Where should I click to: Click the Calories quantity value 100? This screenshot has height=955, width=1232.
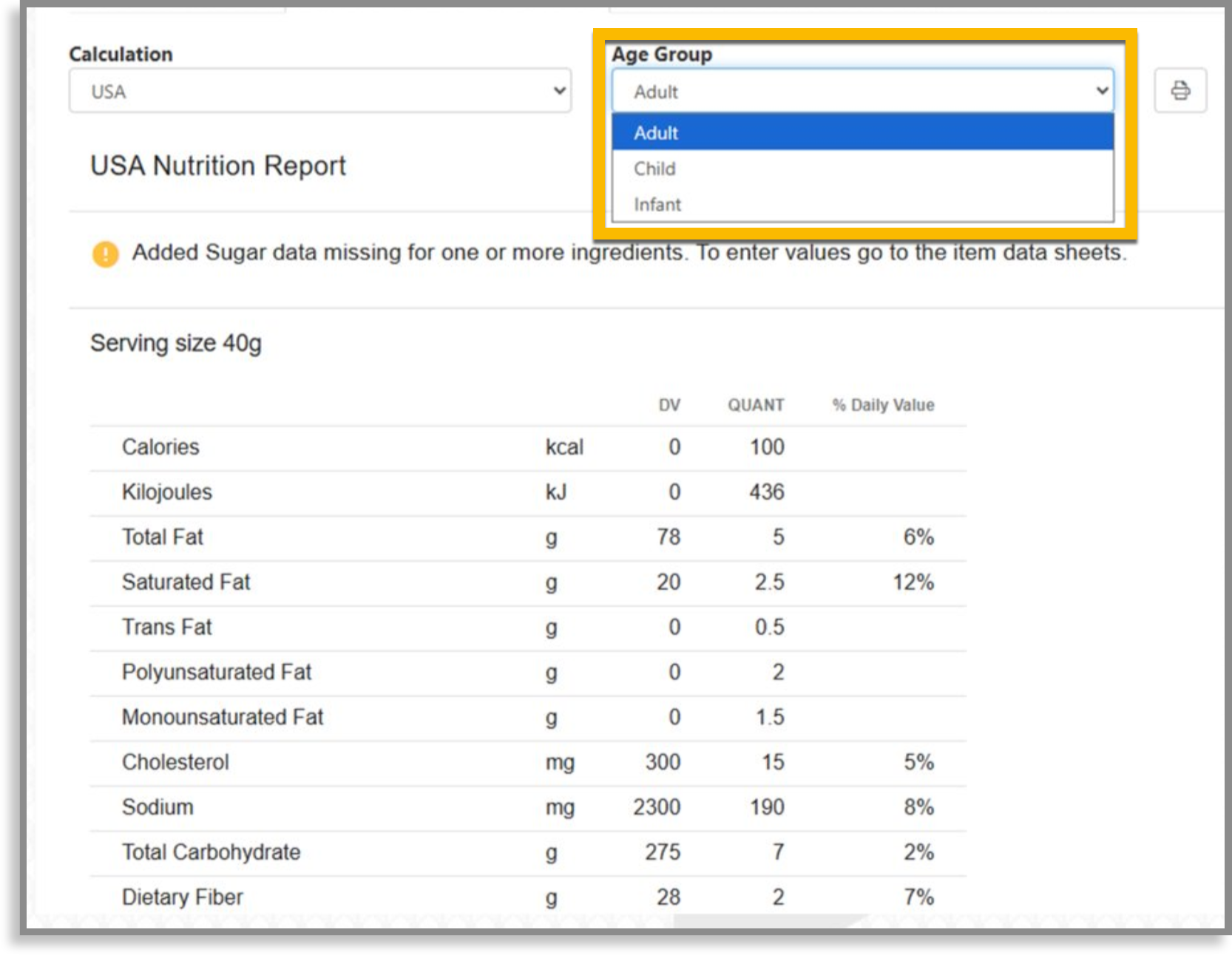click(x=767, y=447)
